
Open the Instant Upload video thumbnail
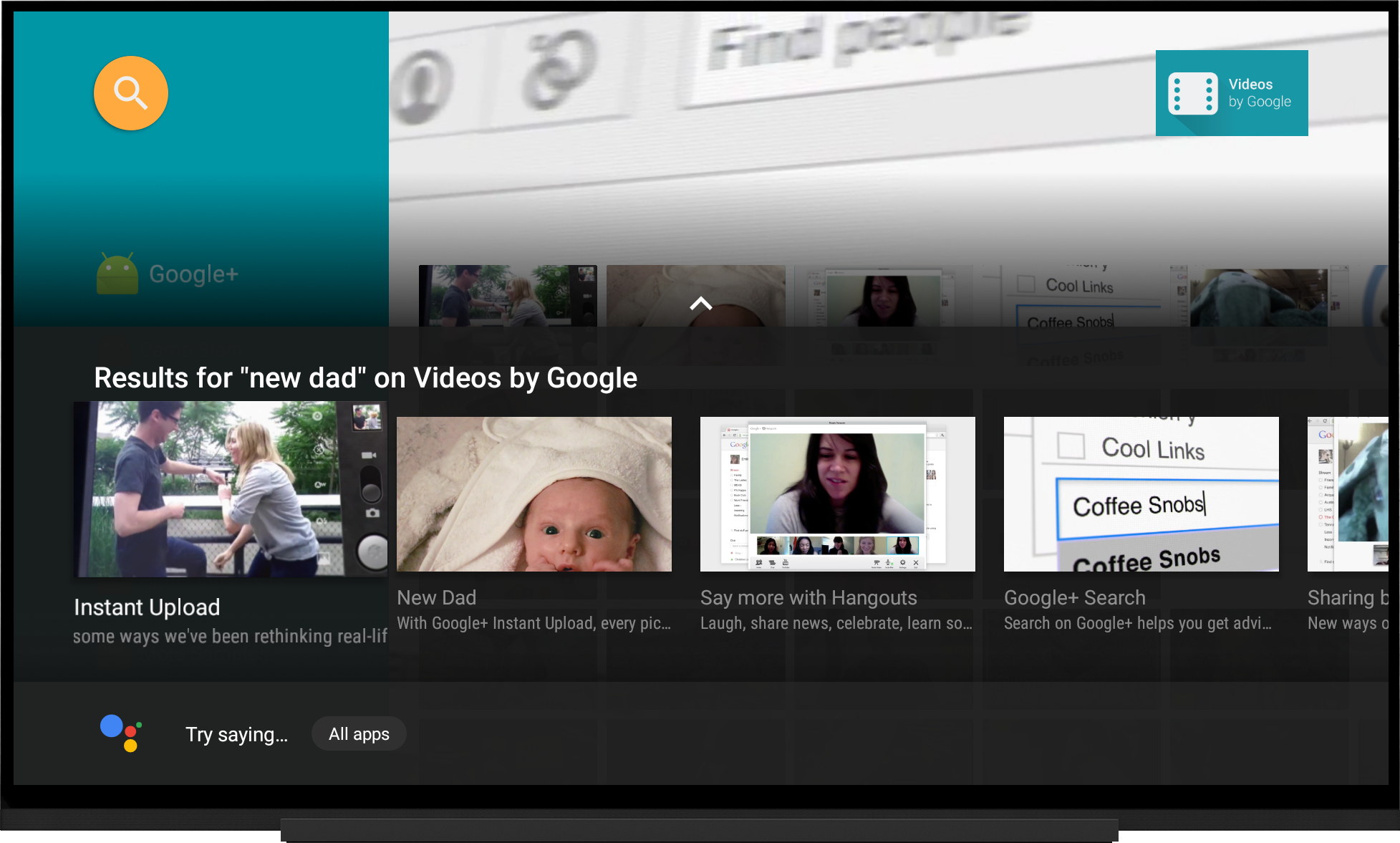click(x=229, y=491)
